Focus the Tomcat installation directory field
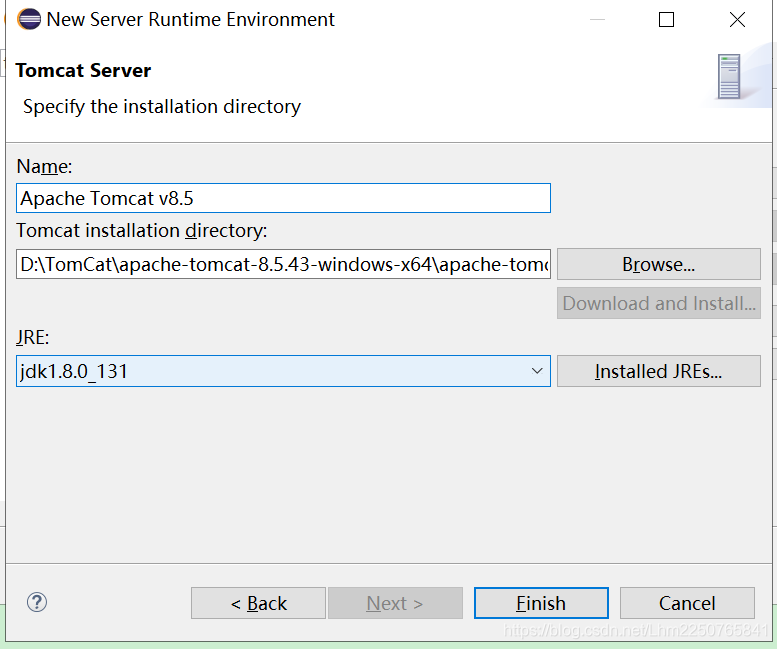This screenshot has height=649, width=777. 283,264
